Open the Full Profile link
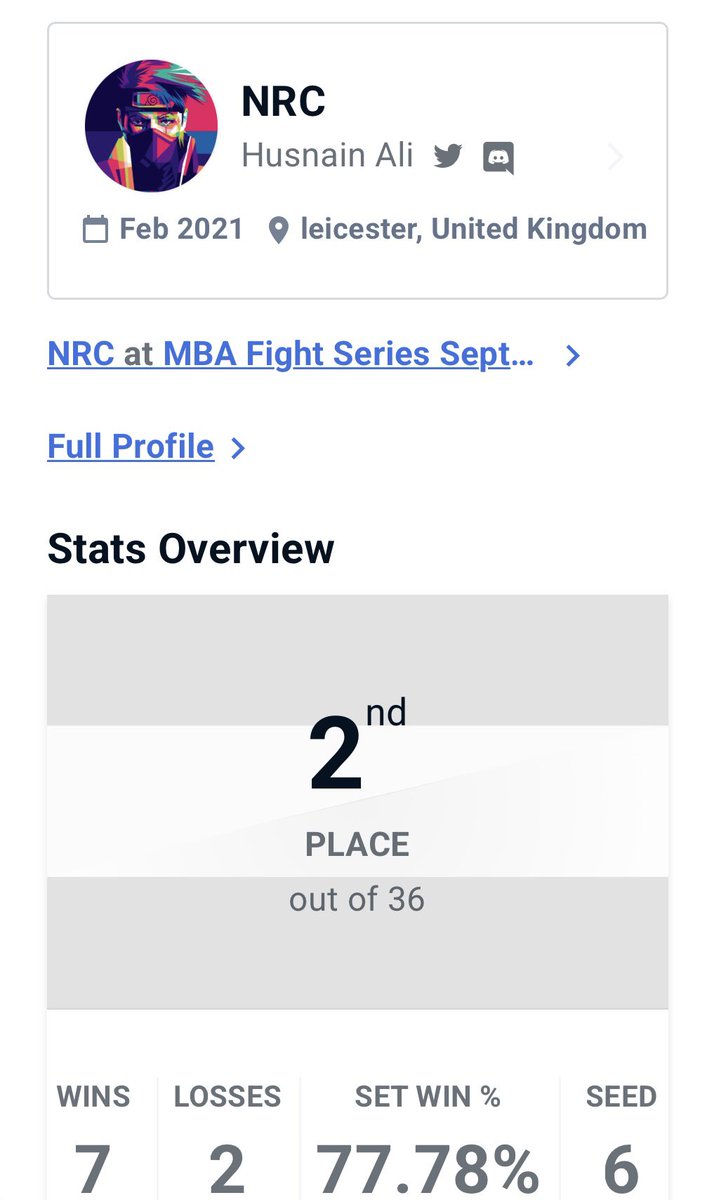 [131, 446]
